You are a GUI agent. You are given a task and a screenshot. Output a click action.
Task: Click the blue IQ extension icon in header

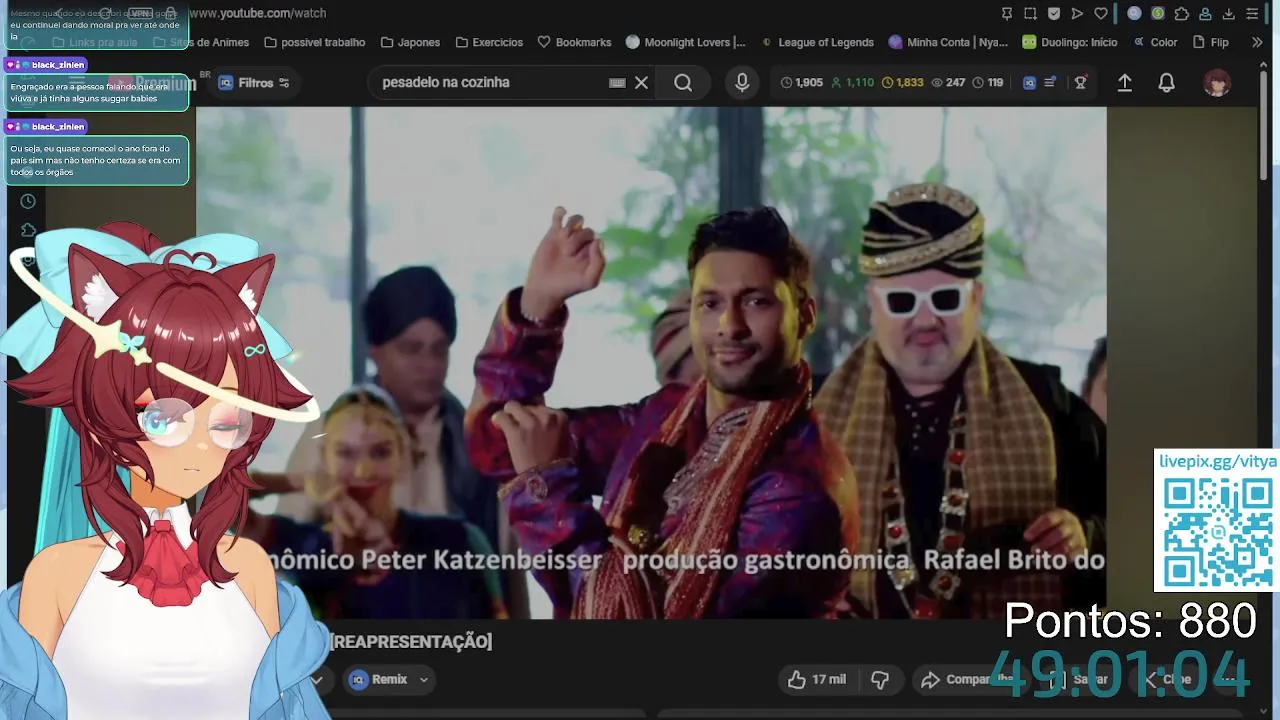click(1029, 83)
